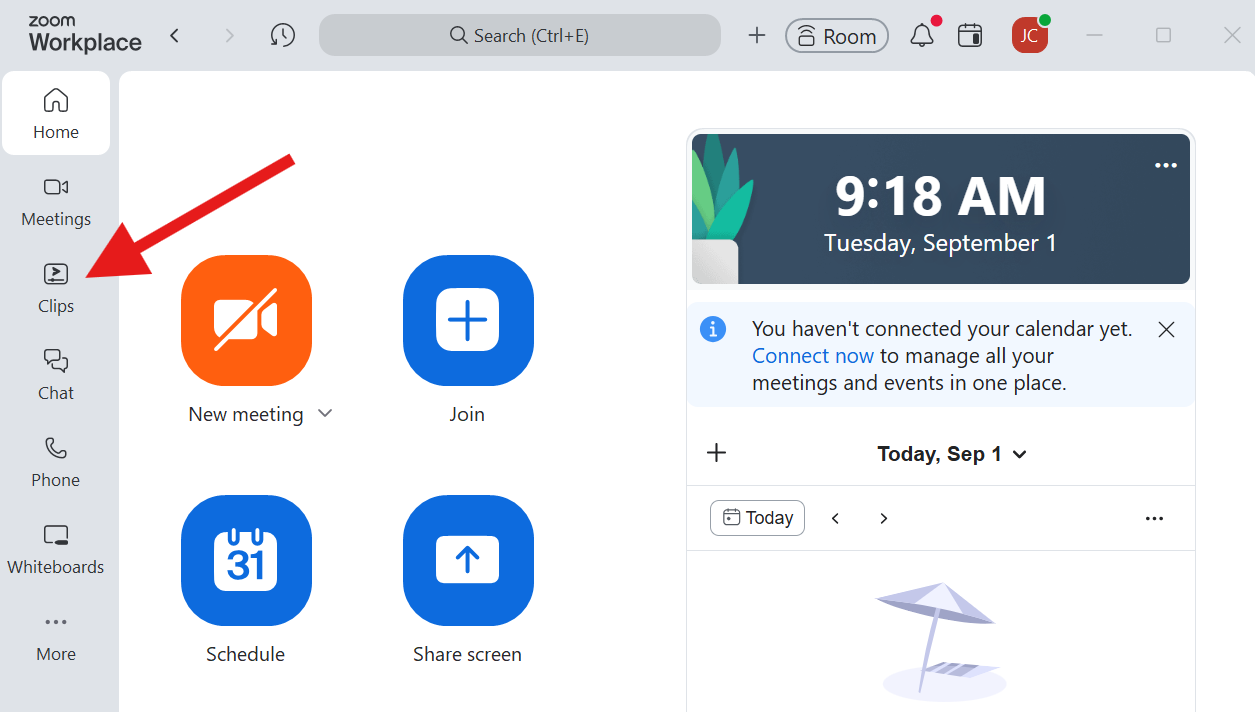Click the Search (Ctrl+E) field

[520, 36]
